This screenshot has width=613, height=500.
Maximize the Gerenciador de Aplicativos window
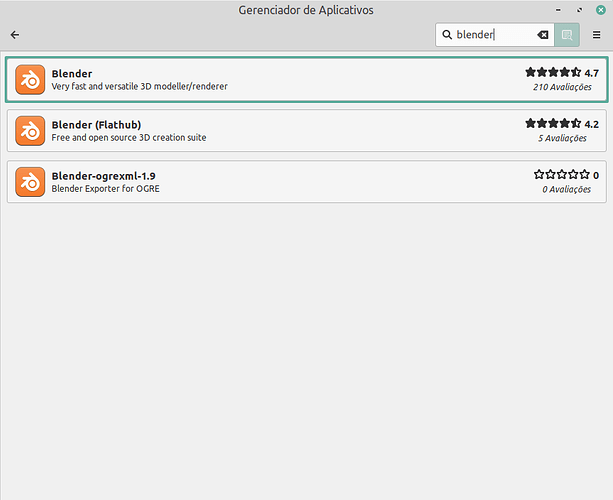coord(579,10)
